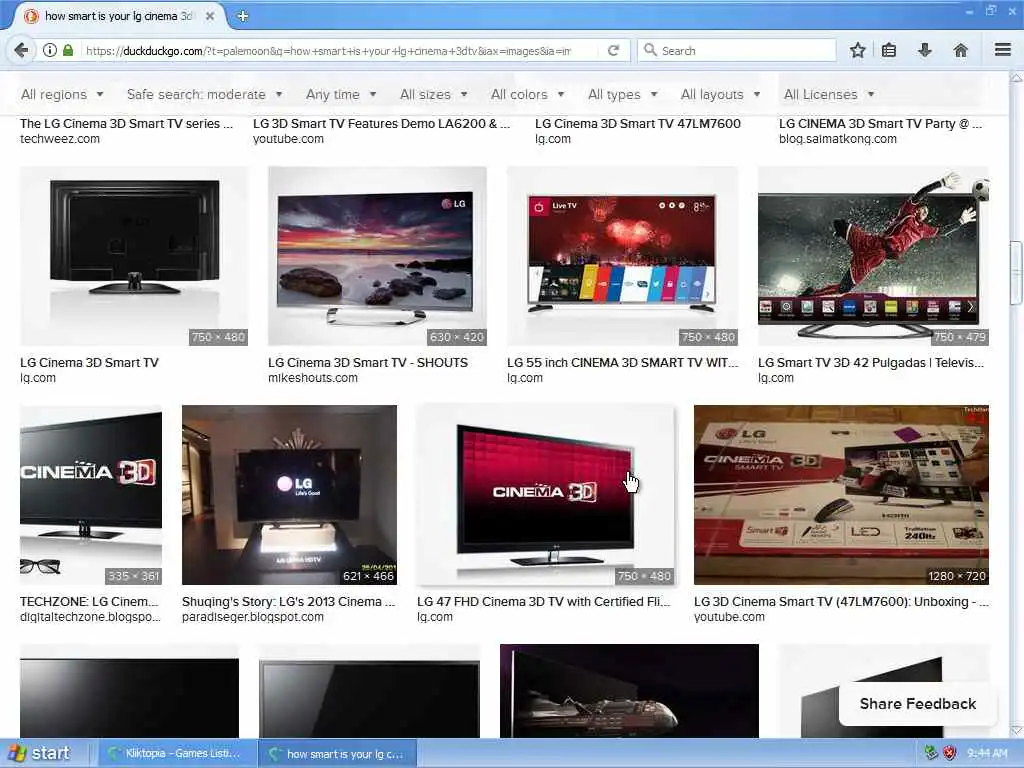
Task: Open 'LG Cinema 3D Smart TV 47LM7600' link
Action: 637,123
